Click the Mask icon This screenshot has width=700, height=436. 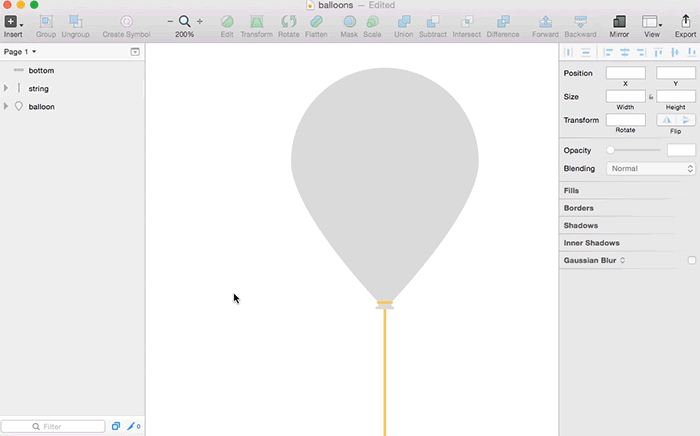point(349,21)
